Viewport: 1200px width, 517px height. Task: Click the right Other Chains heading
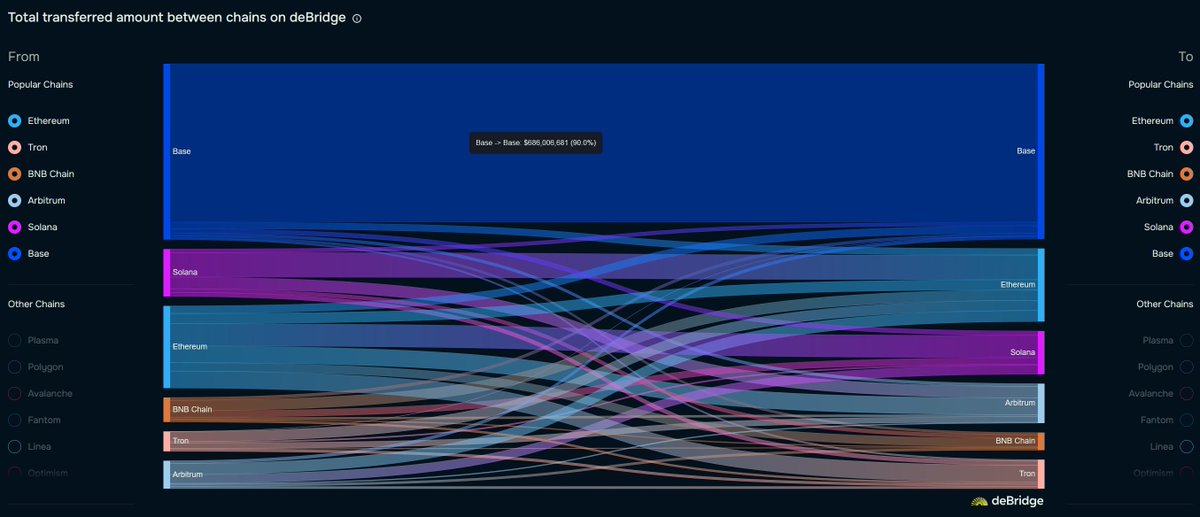pyautogui.click(x=1165, y=304)
